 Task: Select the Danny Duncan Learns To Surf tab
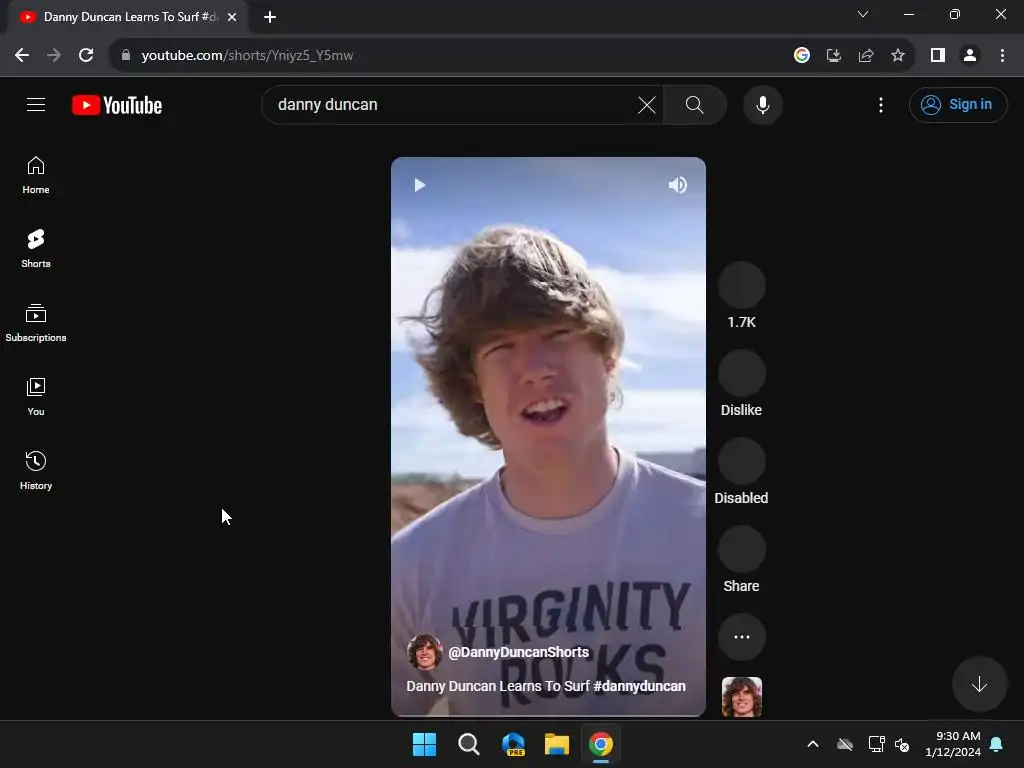pos(128,17)
